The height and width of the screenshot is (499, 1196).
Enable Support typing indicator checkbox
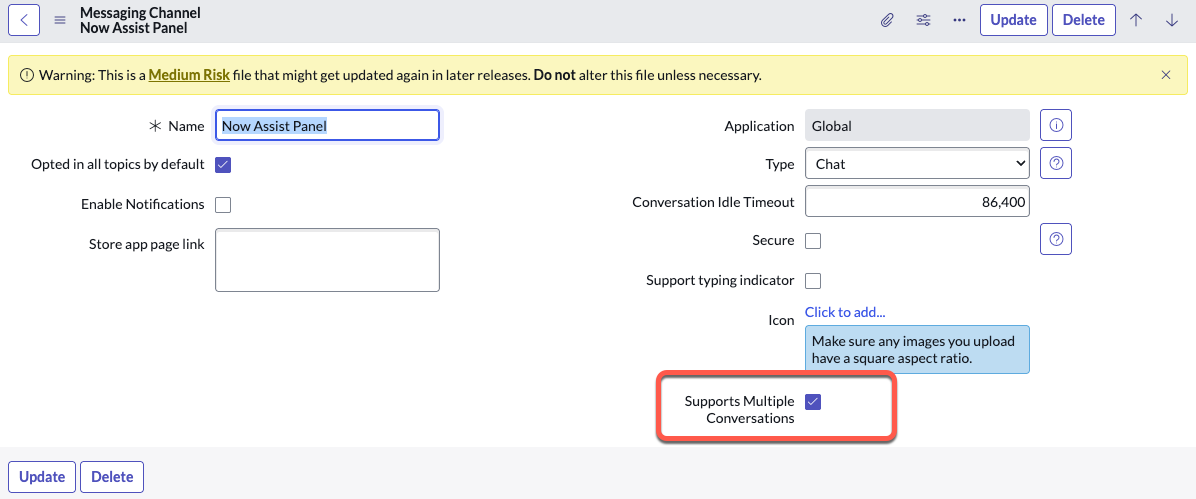coord(813,281)
